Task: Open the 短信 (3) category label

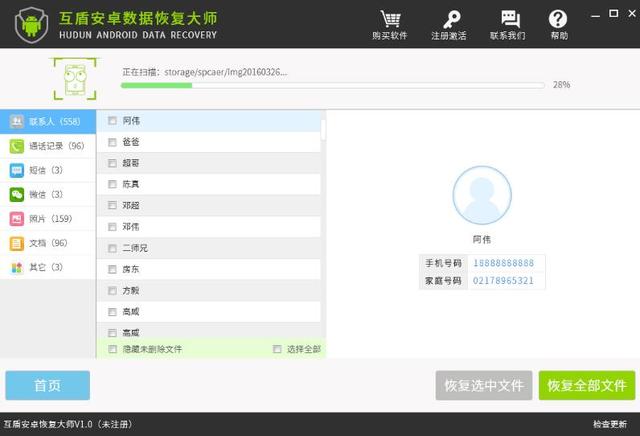Action: pos(46,170)
